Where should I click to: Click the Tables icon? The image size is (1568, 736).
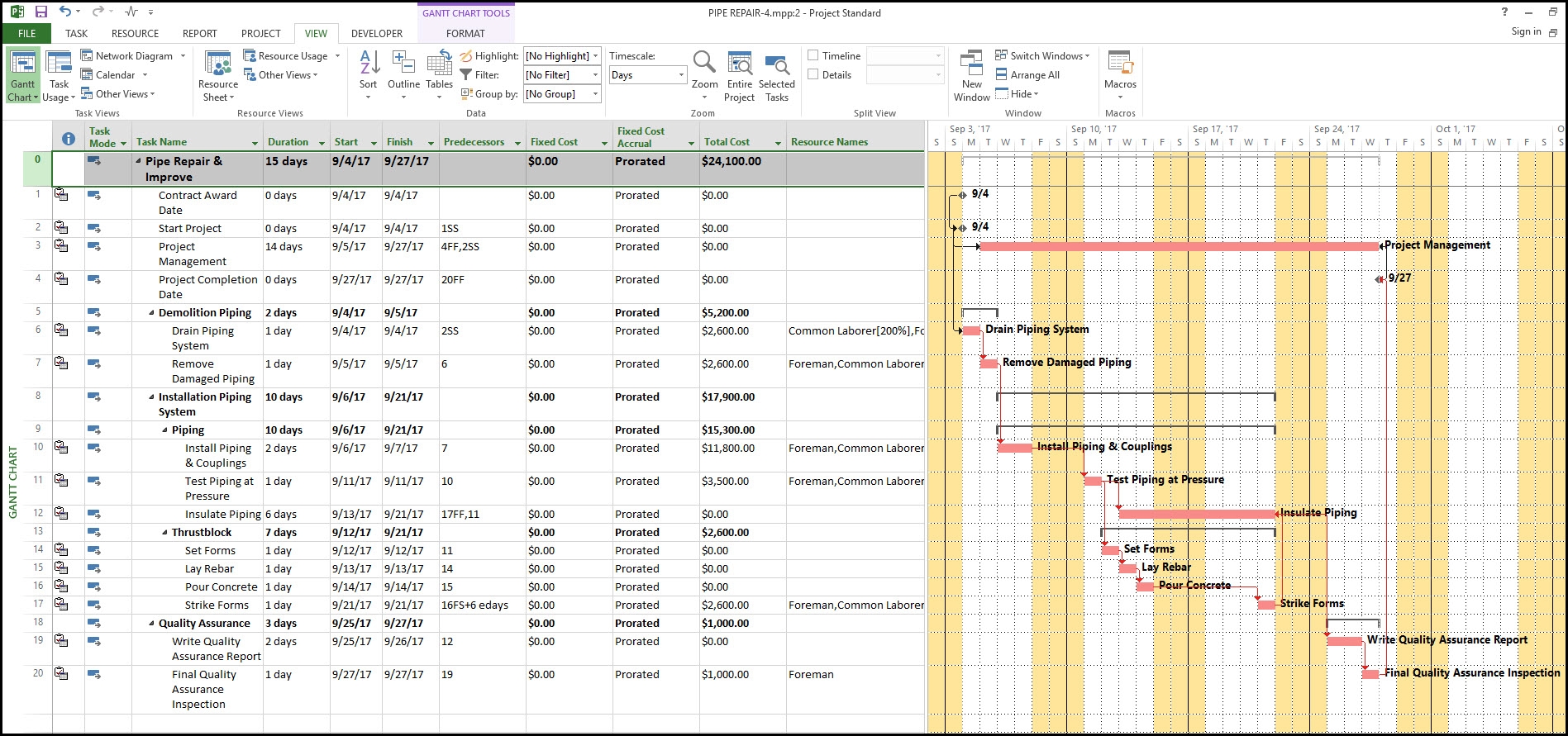point(439,63)
